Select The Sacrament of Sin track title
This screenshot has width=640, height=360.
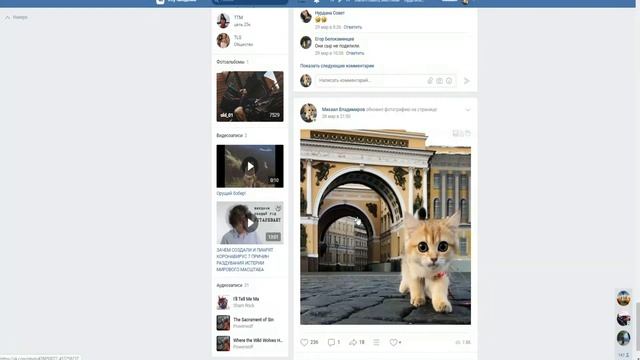[x=253, y=320]
